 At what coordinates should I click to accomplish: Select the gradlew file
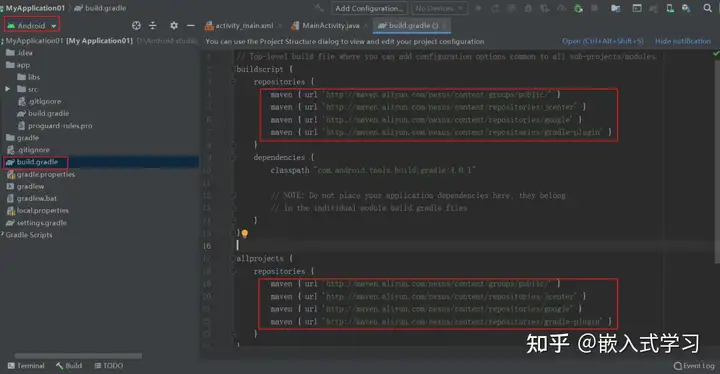click(x=25, y=186)
